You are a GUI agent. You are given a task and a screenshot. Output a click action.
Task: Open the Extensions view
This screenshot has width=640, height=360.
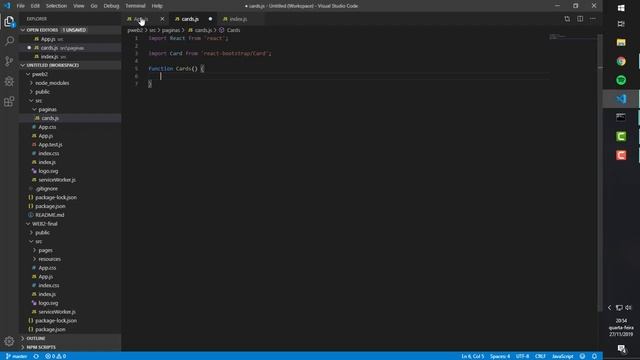point(9,101)
